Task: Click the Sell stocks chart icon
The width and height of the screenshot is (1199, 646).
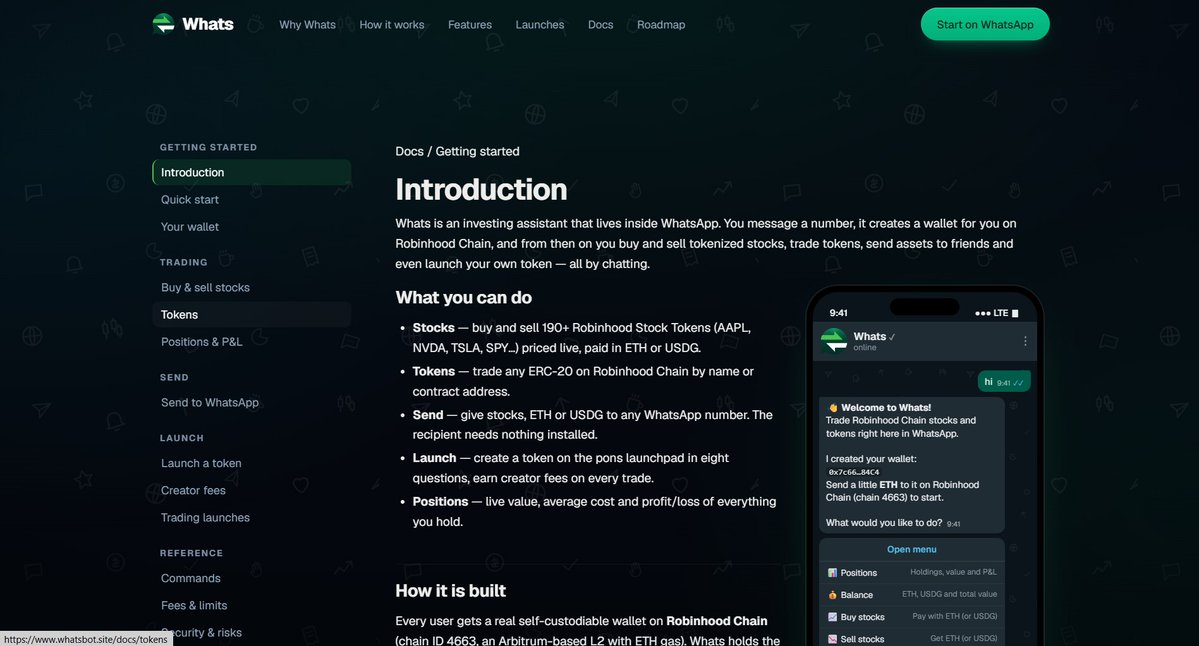Action: [x=832, y=639]
